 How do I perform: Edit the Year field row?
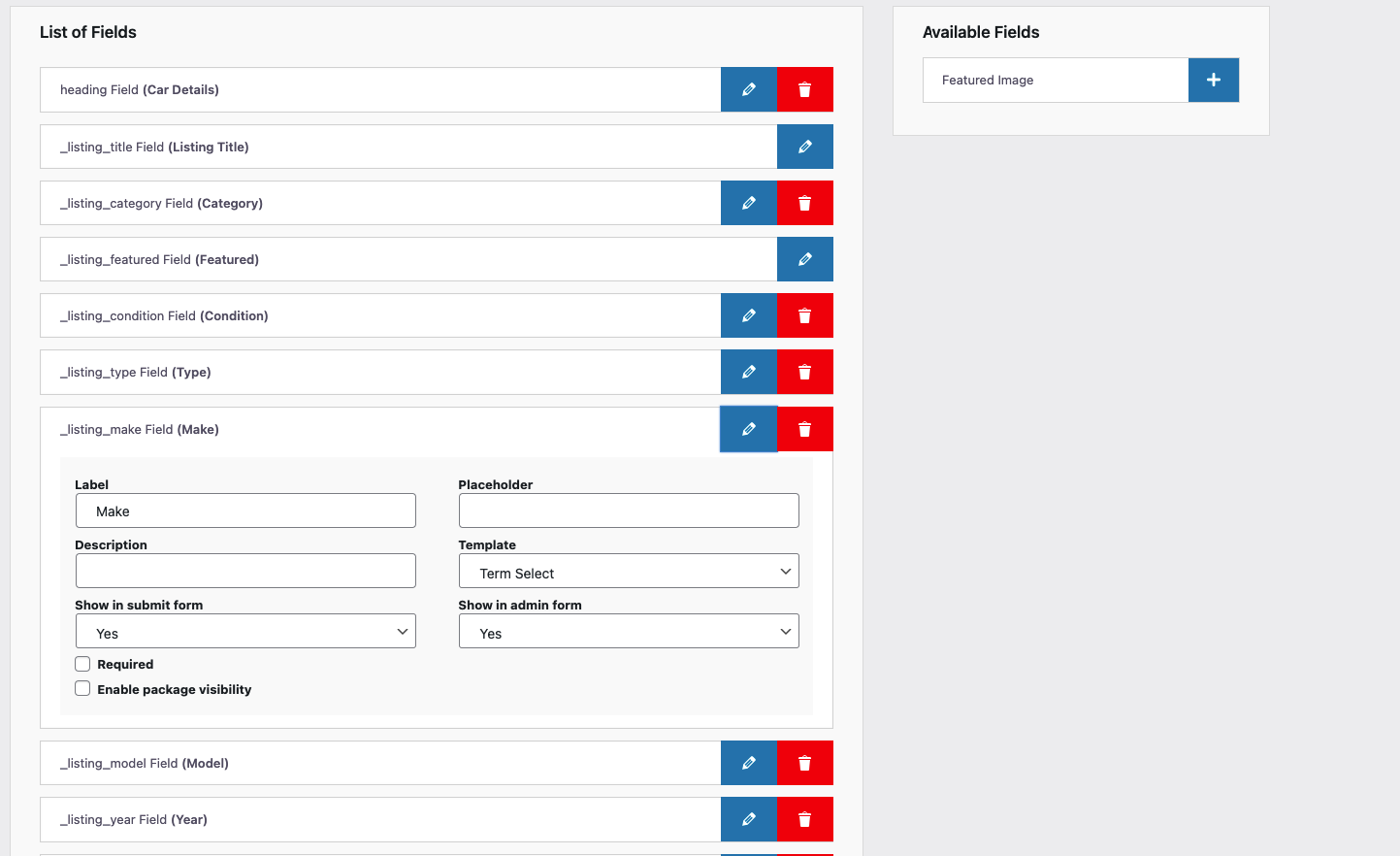[748, 819]
